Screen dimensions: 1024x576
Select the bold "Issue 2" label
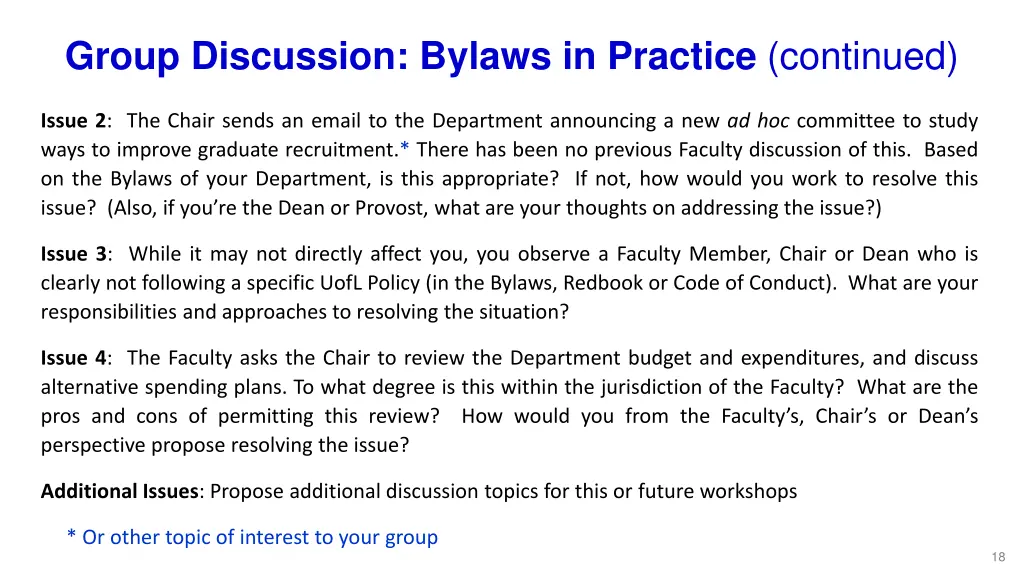[73, 122]
